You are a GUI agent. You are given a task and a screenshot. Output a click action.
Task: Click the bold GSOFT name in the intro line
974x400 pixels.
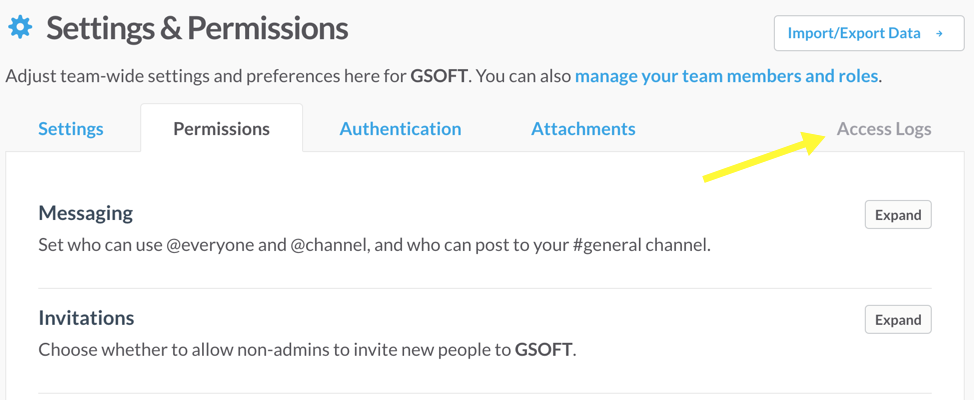tap(438, 76)
